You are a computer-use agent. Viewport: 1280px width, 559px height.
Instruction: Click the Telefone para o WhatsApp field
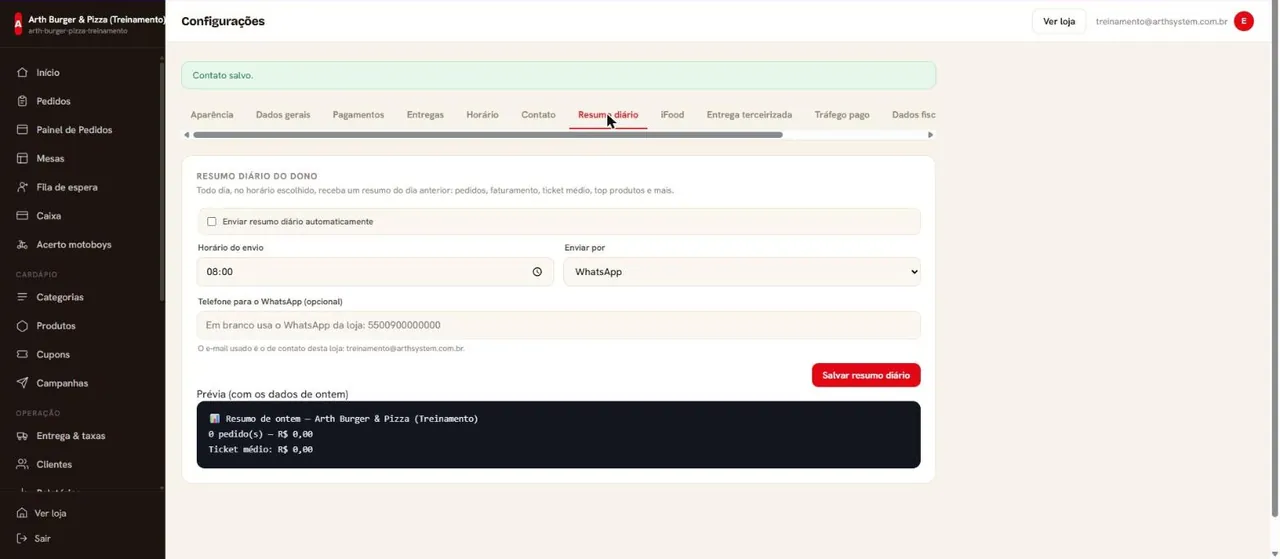(x=559, y=325)
